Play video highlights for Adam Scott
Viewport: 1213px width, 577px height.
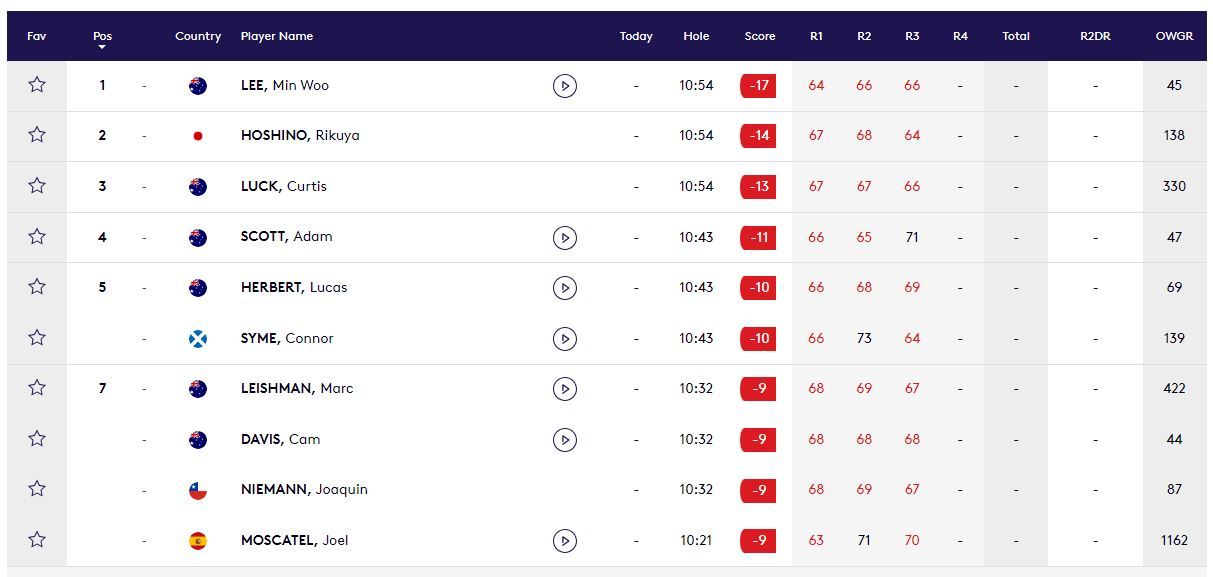(x=564, y=237)
